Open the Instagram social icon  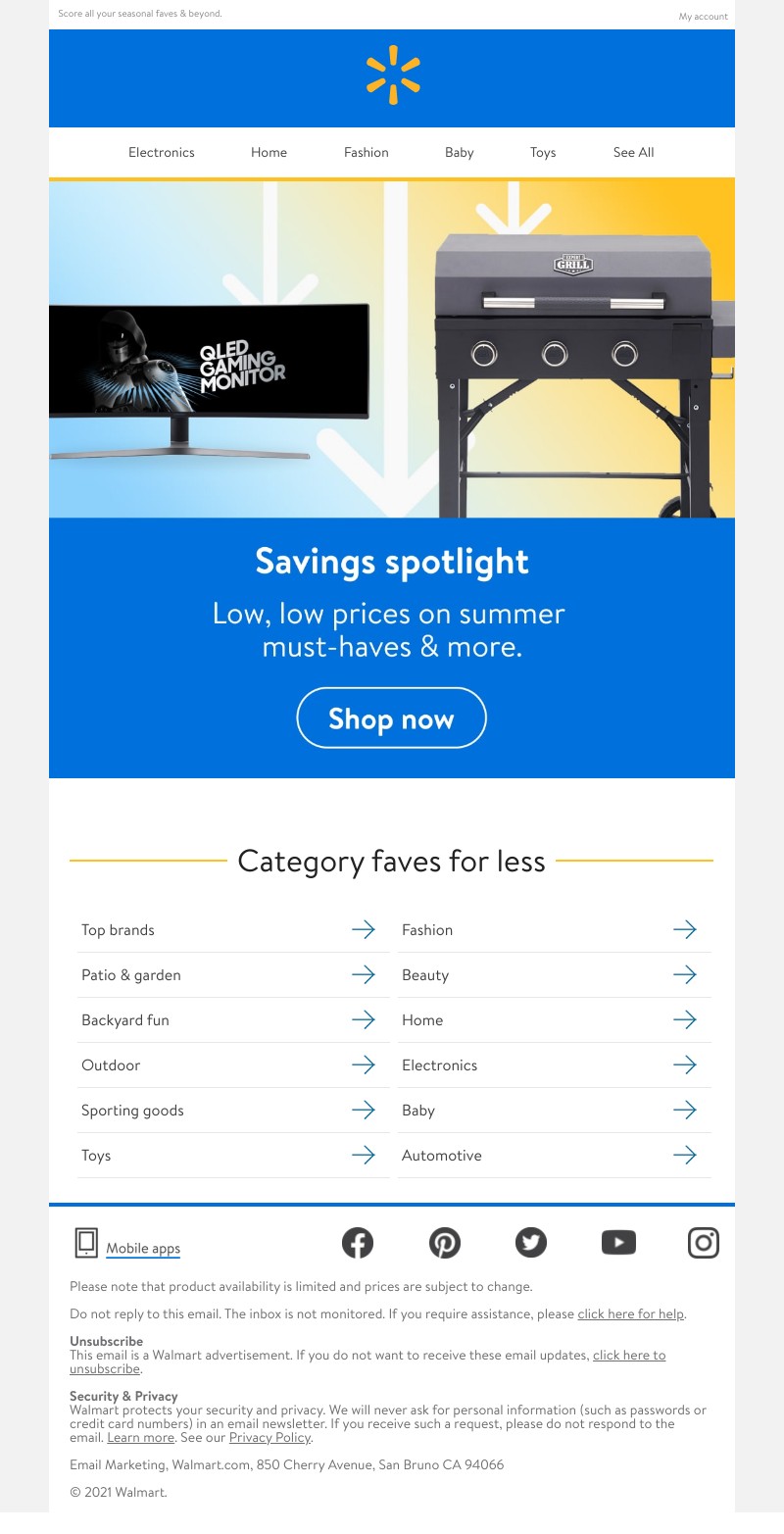coord(704,1243)
